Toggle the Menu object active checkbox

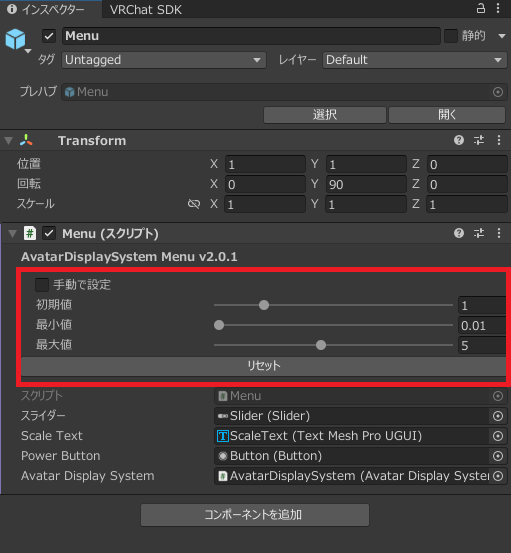(x=49, y=36)
